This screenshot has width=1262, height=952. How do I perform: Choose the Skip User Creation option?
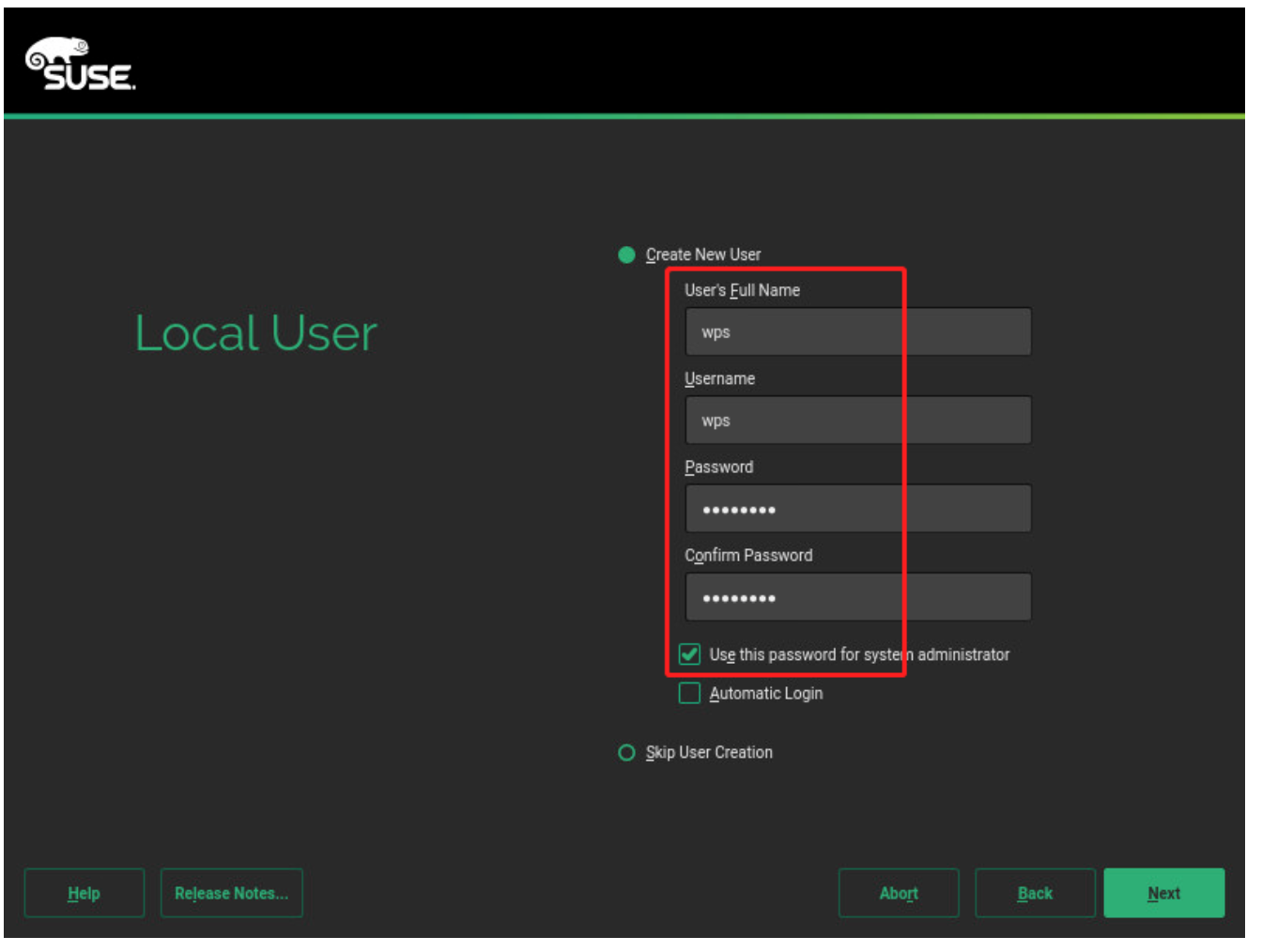point(626,753)
